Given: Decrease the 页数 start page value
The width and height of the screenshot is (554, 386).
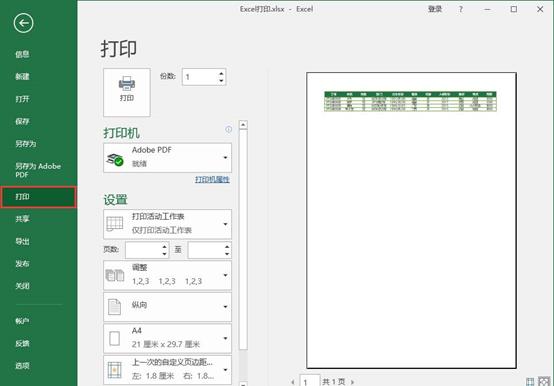Looking at the screenshot, I should click(x=165, y=254).
